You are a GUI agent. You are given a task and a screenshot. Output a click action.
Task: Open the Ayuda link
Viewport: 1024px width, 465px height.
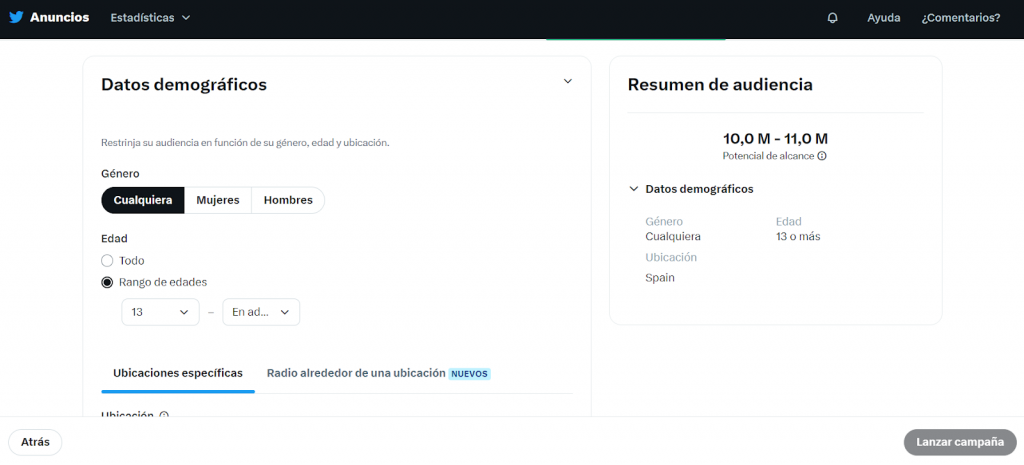(x=884, y=18)
